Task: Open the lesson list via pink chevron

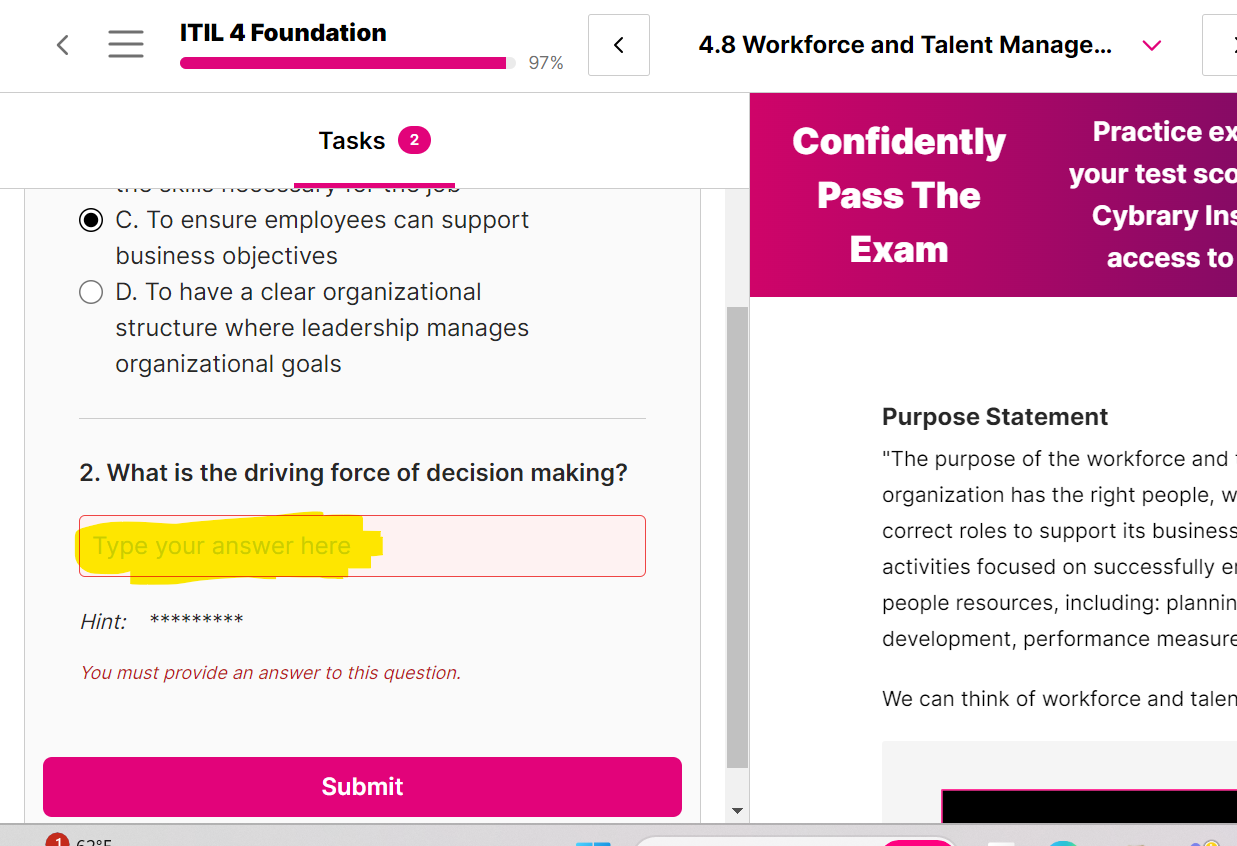Action: coord(1152,45)
